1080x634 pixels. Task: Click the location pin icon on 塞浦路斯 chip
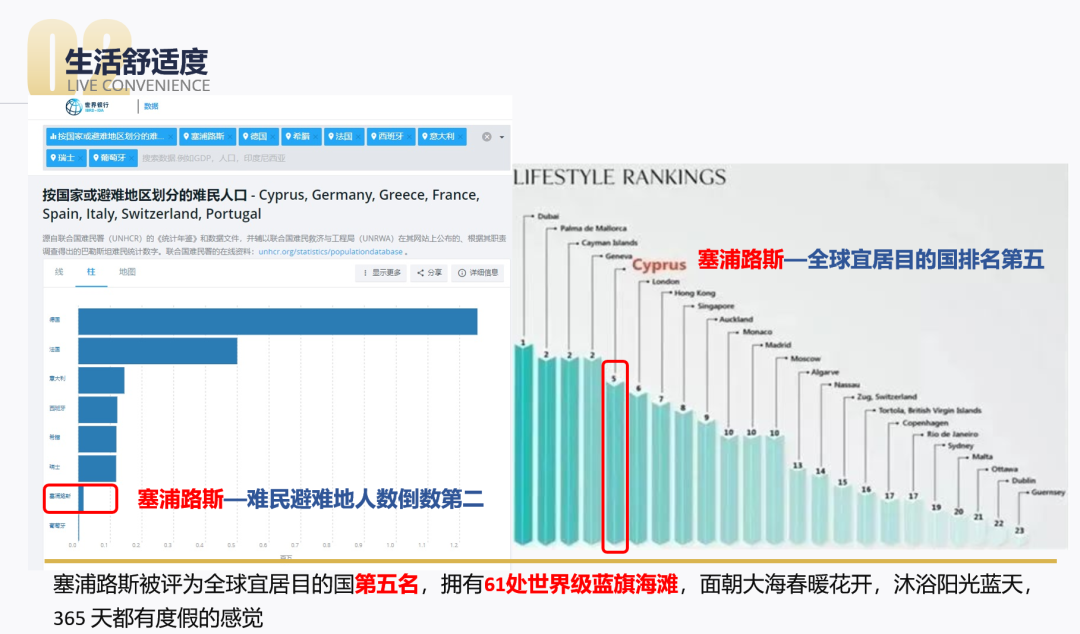[187, 137]
